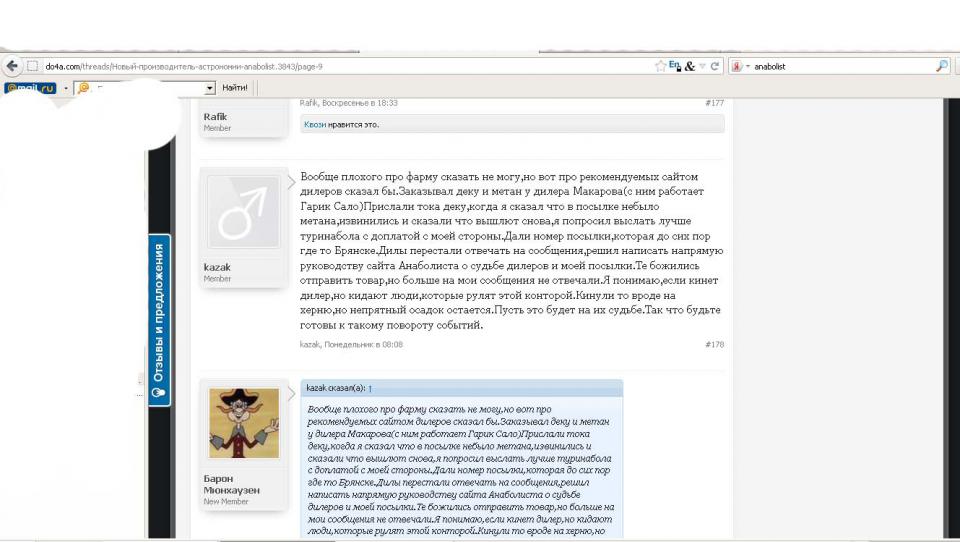Open the Квози user link

click(x=315, y=124)
